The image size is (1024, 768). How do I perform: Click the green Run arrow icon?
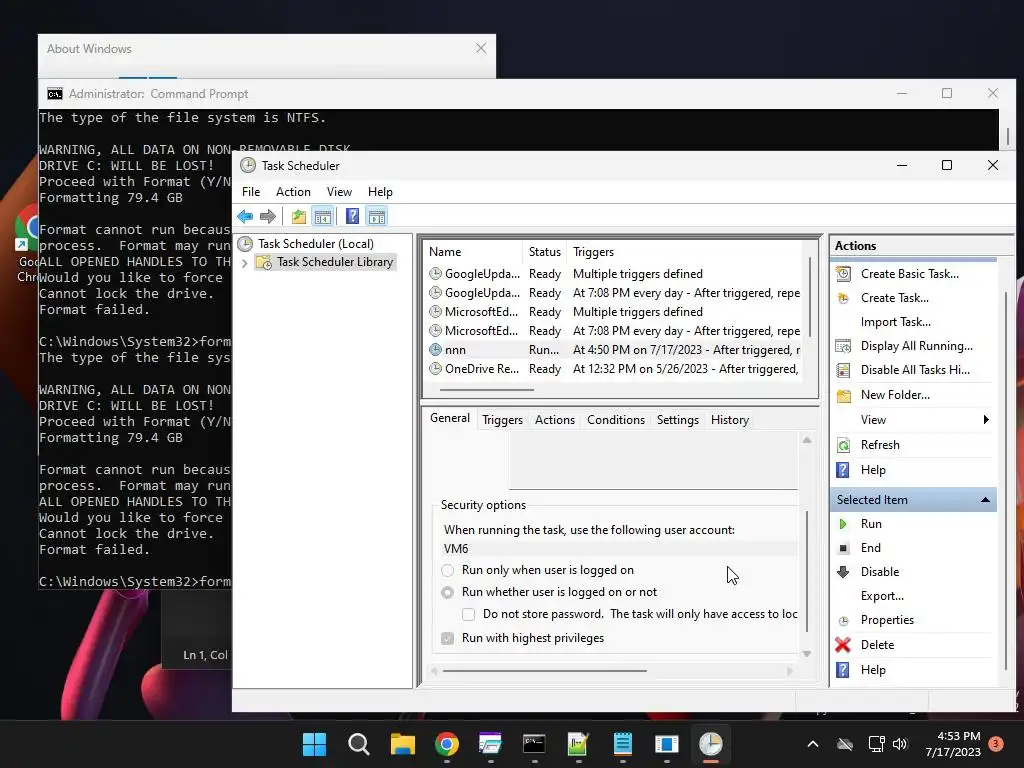pyautogui.click(x=843, y=524)
